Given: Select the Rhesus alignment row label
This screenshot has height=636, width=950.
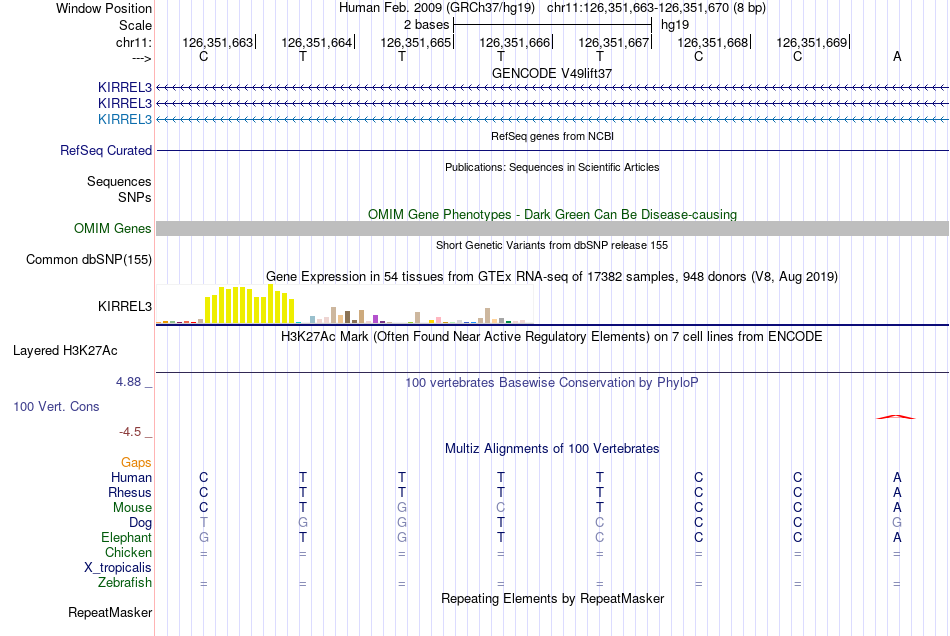Looking at the screenshot, I should pos(130,492).
